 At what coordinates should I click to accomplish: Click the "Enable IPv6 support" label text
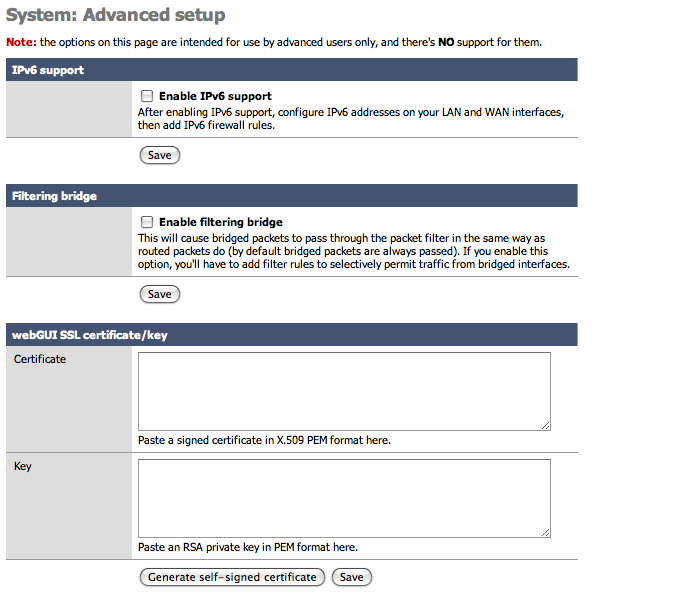click(x=215, y=96)
